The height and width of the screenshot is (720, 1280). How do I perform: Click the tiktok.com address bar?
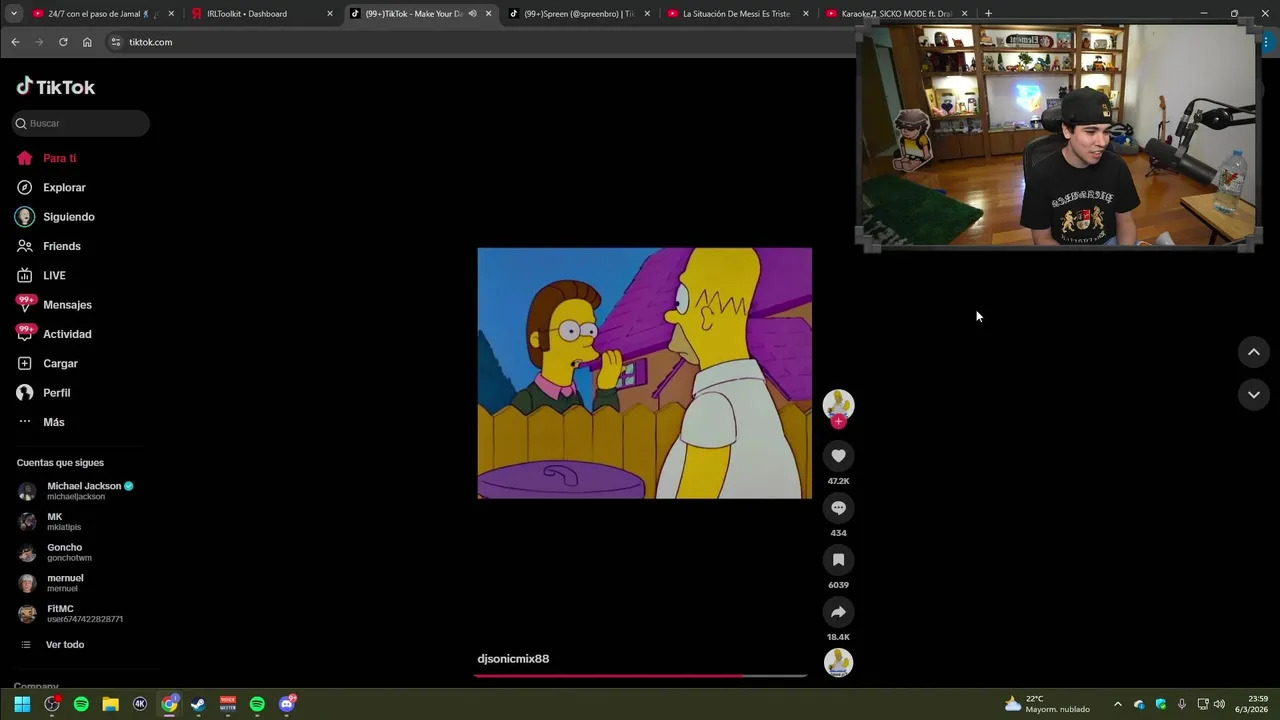click(x=480, y=42)
